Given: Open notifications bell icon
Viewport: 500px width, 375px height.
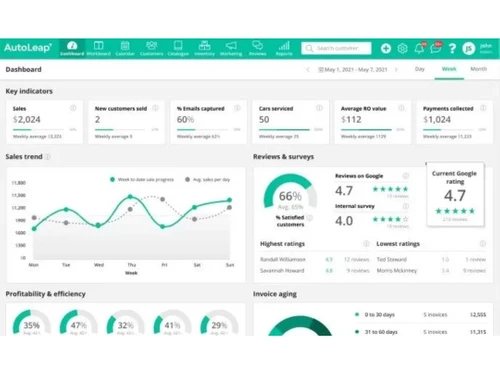Looking at the screenshot, I should (419, 49).
